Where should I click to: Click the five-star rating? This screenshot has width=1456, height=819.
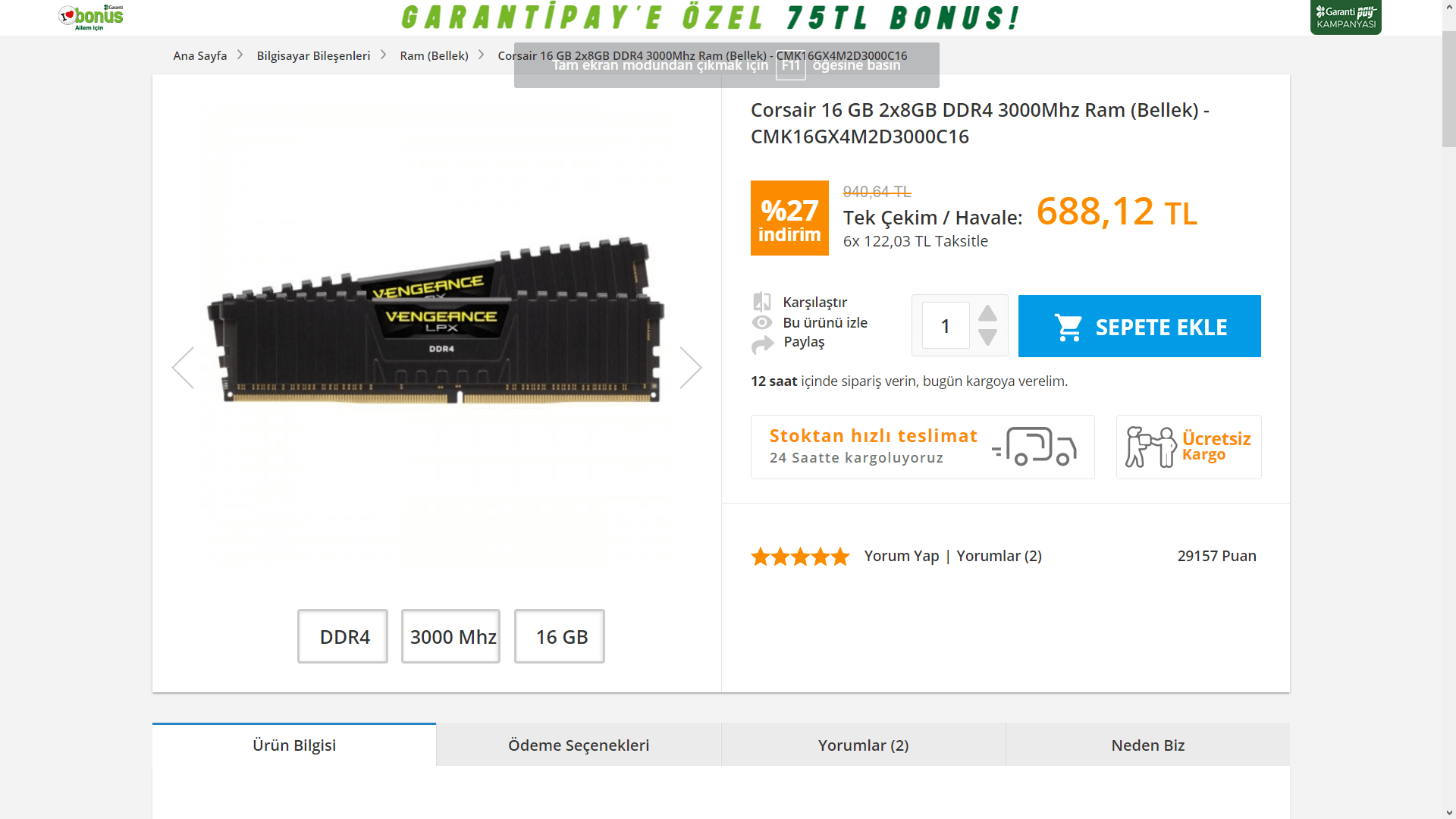click(x=800, y=557)
